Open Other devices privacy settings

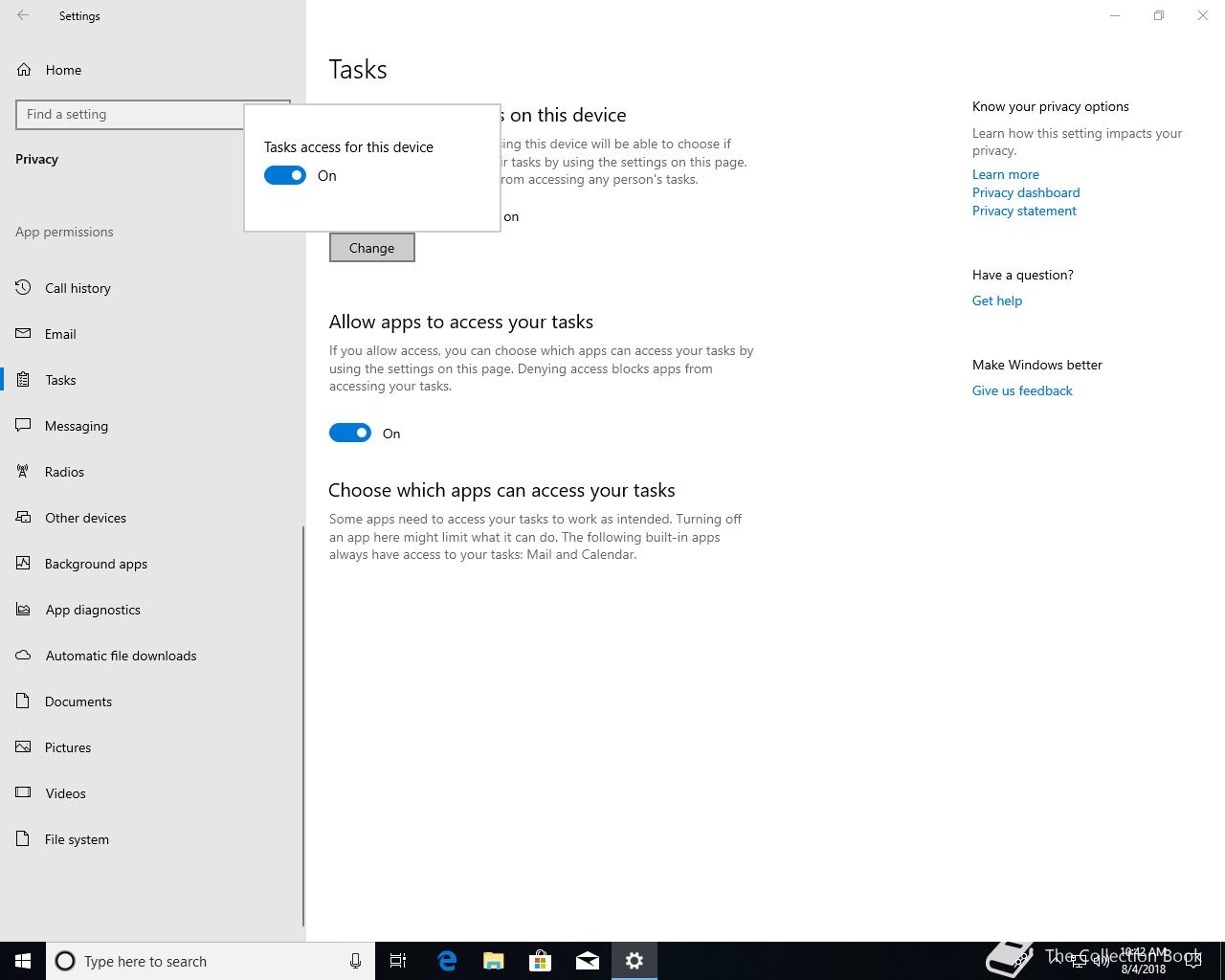[152, 518]
